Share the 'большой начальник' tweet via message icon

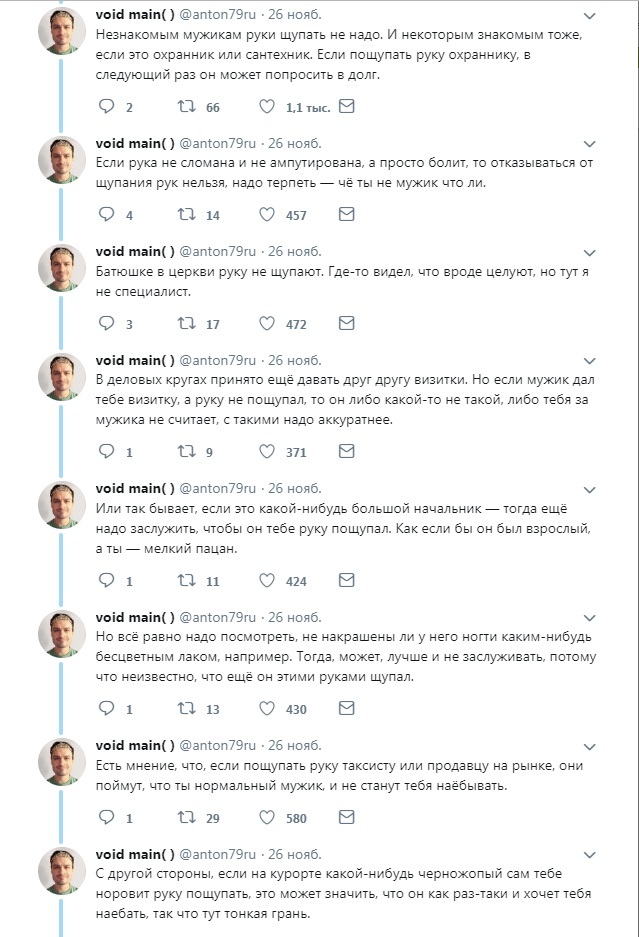pyautogui.click(x=346, y=580)
